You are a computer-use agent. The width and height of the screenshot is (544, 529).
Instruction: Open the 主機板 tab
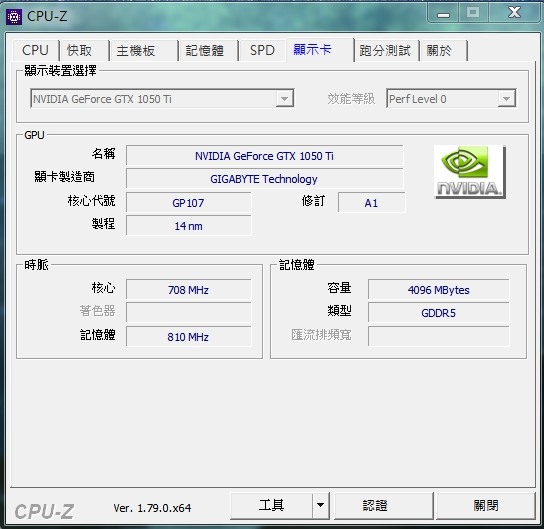pyautogui.click(x=143, y=51)
